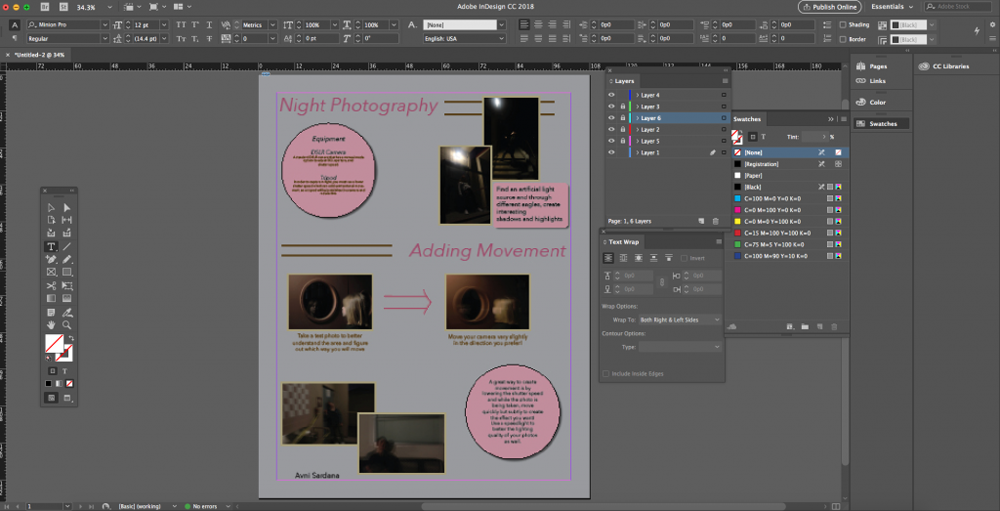Enable the Shading checkbox
The image size is (1000, 511).
(843, 25)
